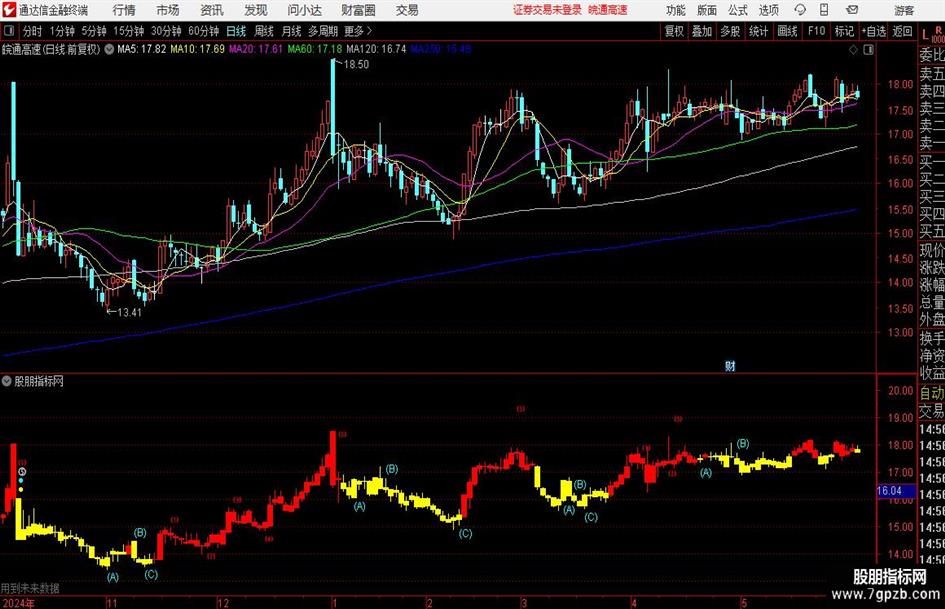This screenshot has width=945, height=609.
Task: Open the 市场 menu
Action: click(x=168, y=10)
